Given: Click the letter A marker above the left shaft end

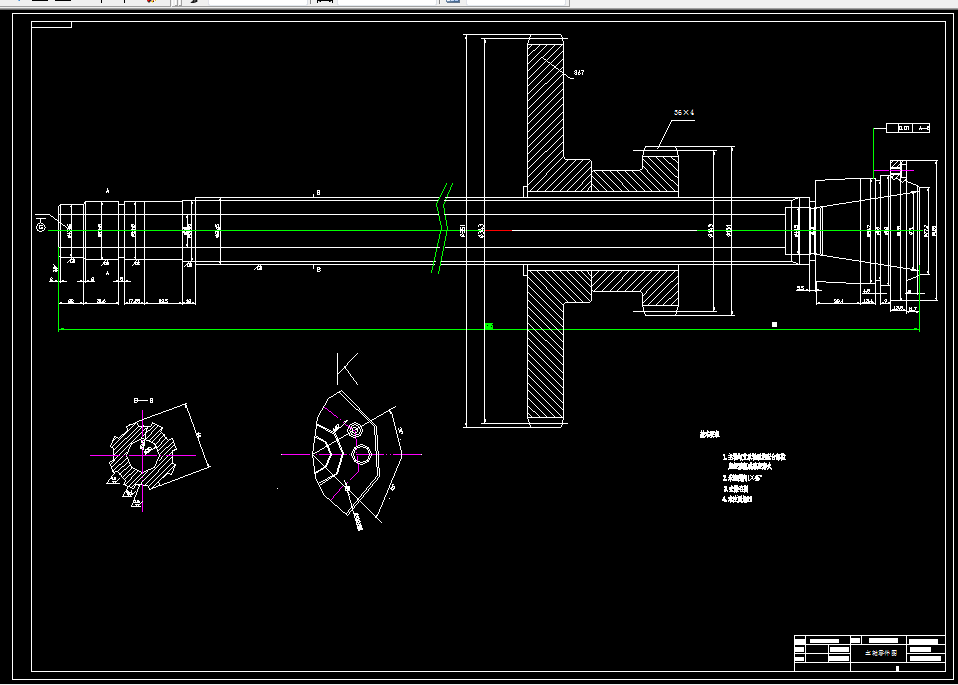Looking at the screenshot, I should (x=108, y=191).
